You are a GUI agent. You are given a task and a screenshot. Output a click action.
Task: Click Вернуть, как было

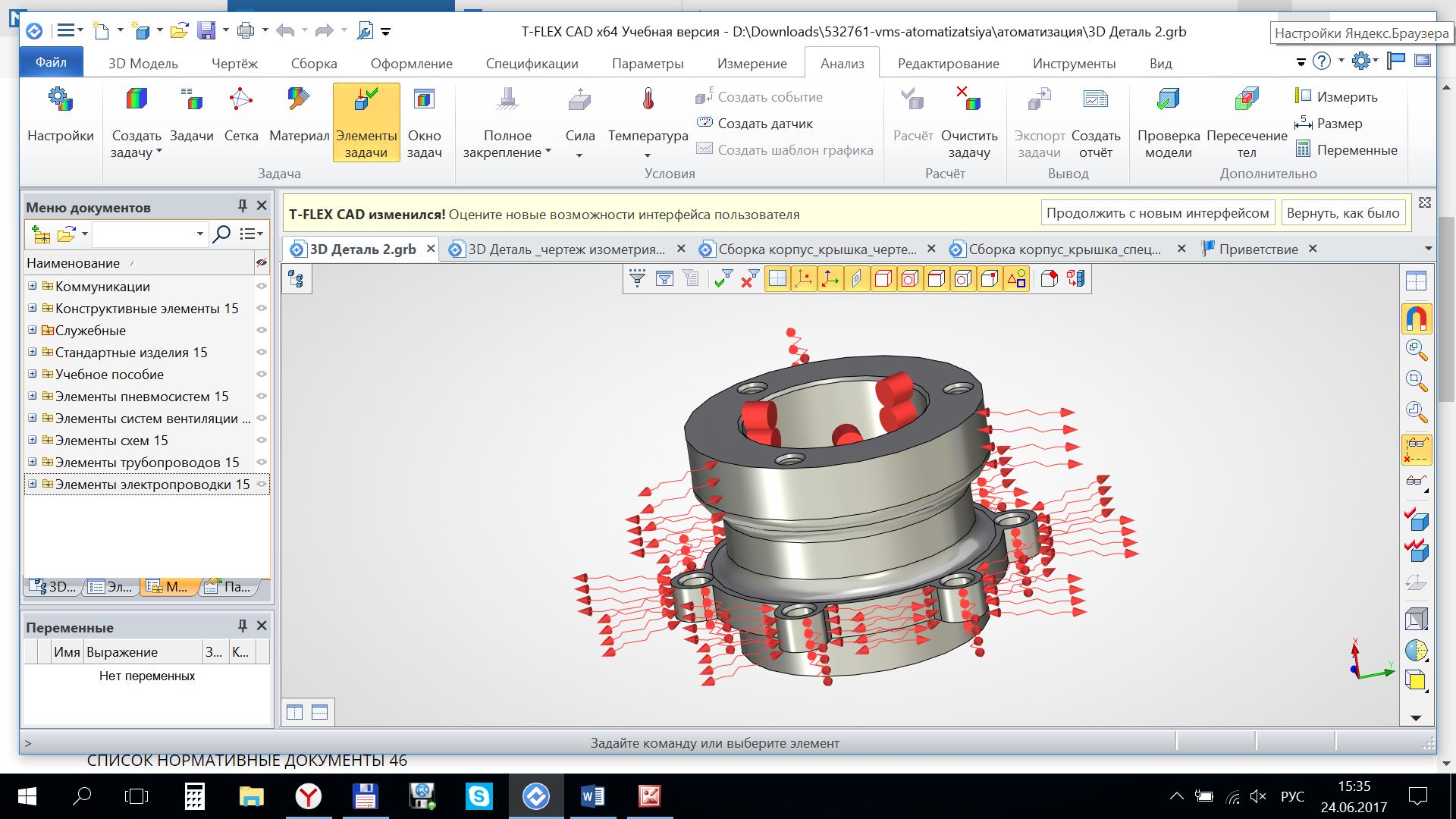1343,213
